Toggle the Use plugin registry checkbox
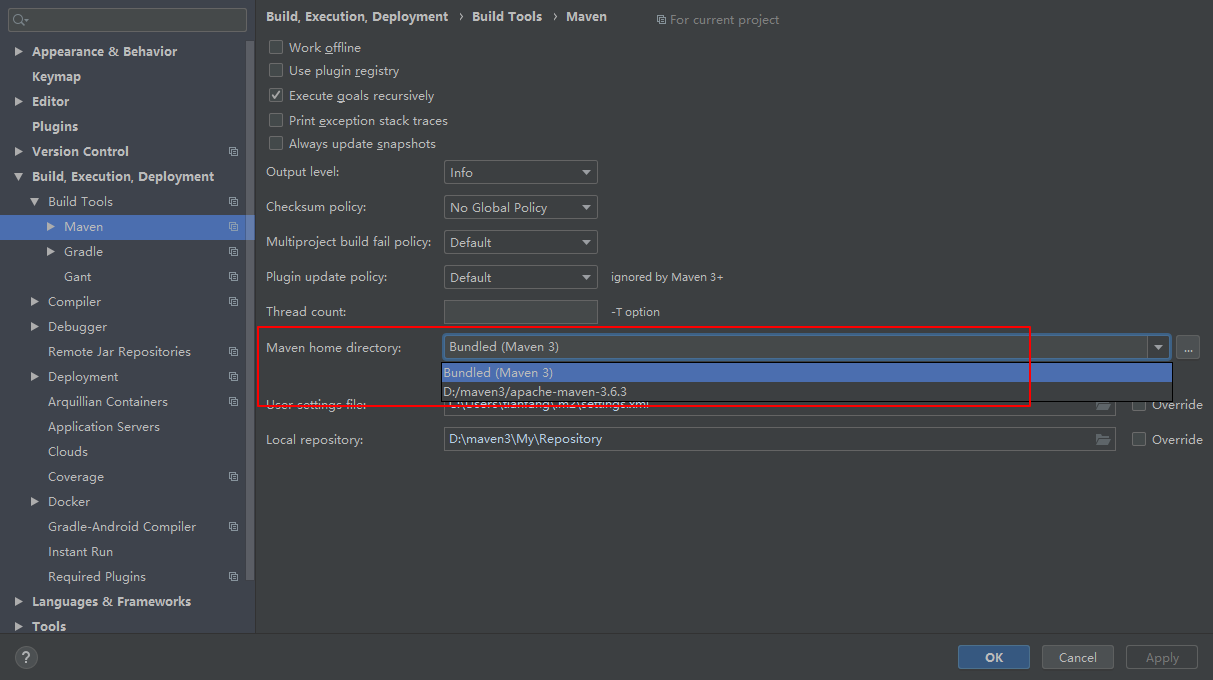The height and width of the screenshot is (680, 1213). (x=276, y=71)
